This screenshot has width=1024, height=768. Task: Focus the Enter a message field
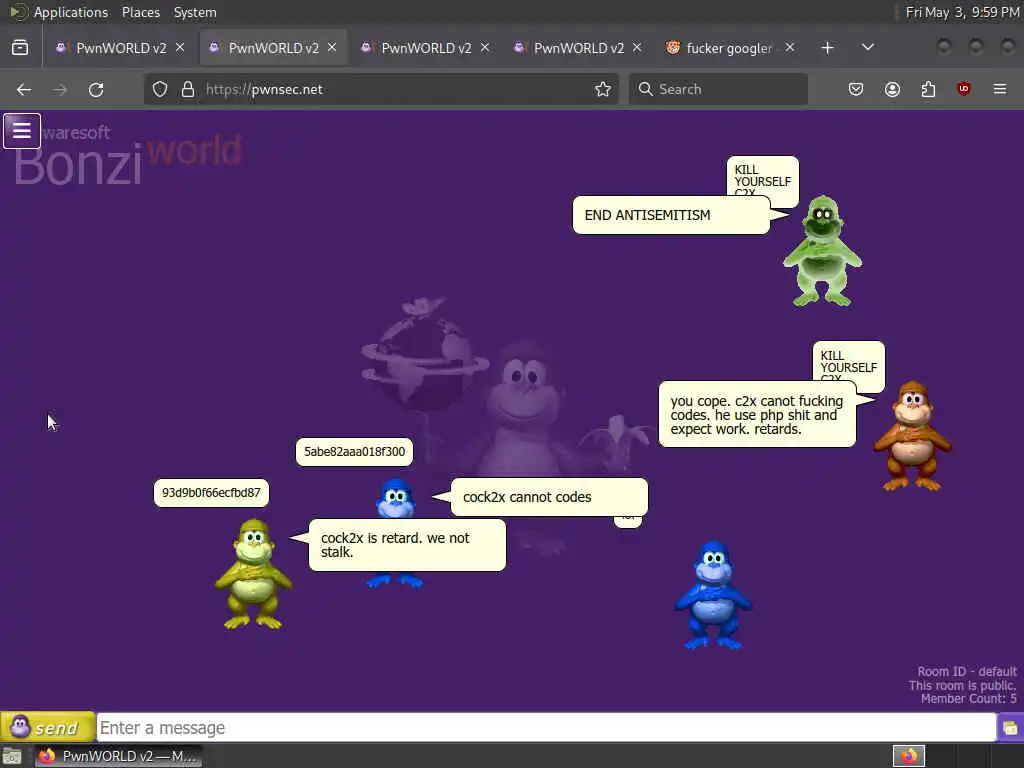tap(546, 728)
